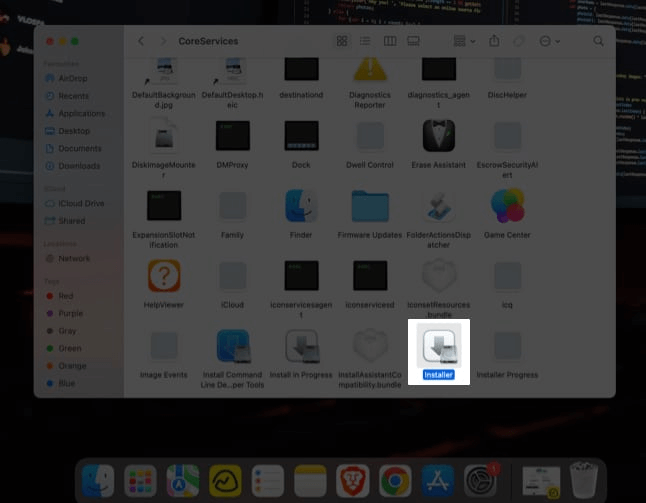Image resolution: width=646 pixels, height=503 pixels.
Task: Select the Install Command Line Developer Tools icon
Action: [233, 346]
